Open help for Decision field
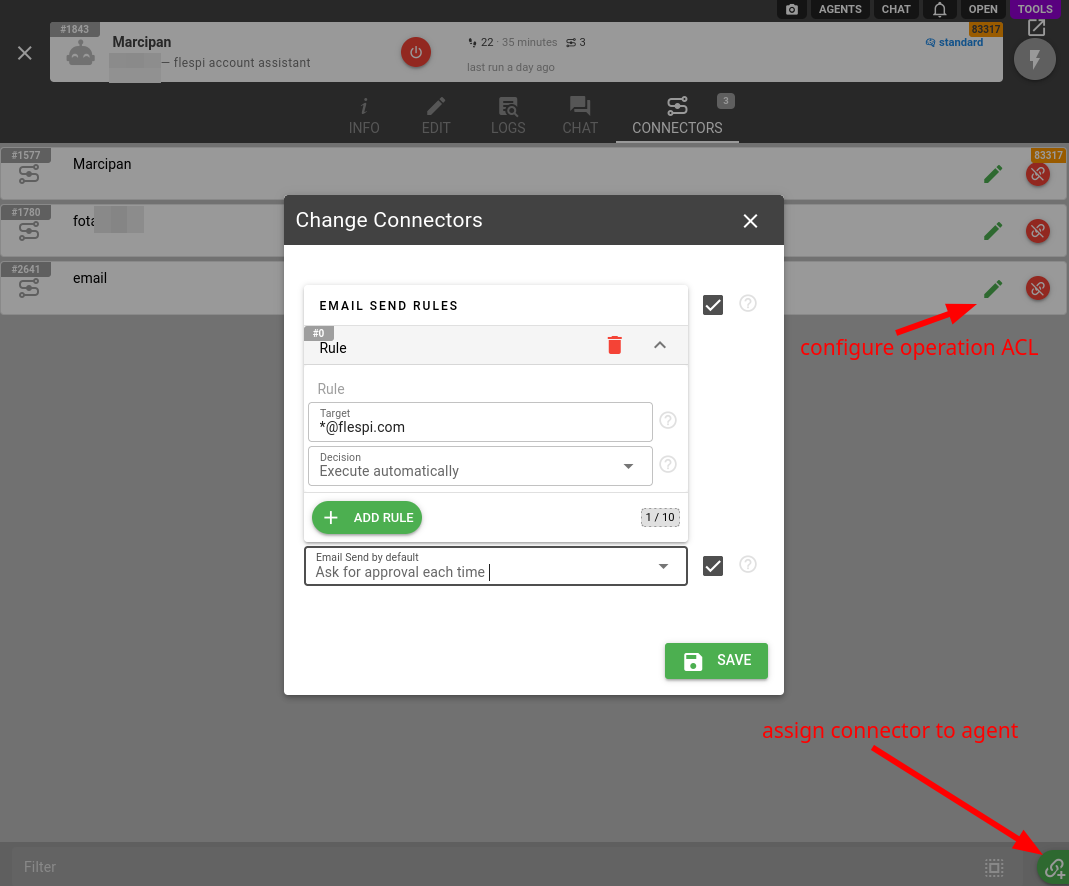Image resolution: width=1069 pixels, height=886 pixels. click(x=668, y=465)
